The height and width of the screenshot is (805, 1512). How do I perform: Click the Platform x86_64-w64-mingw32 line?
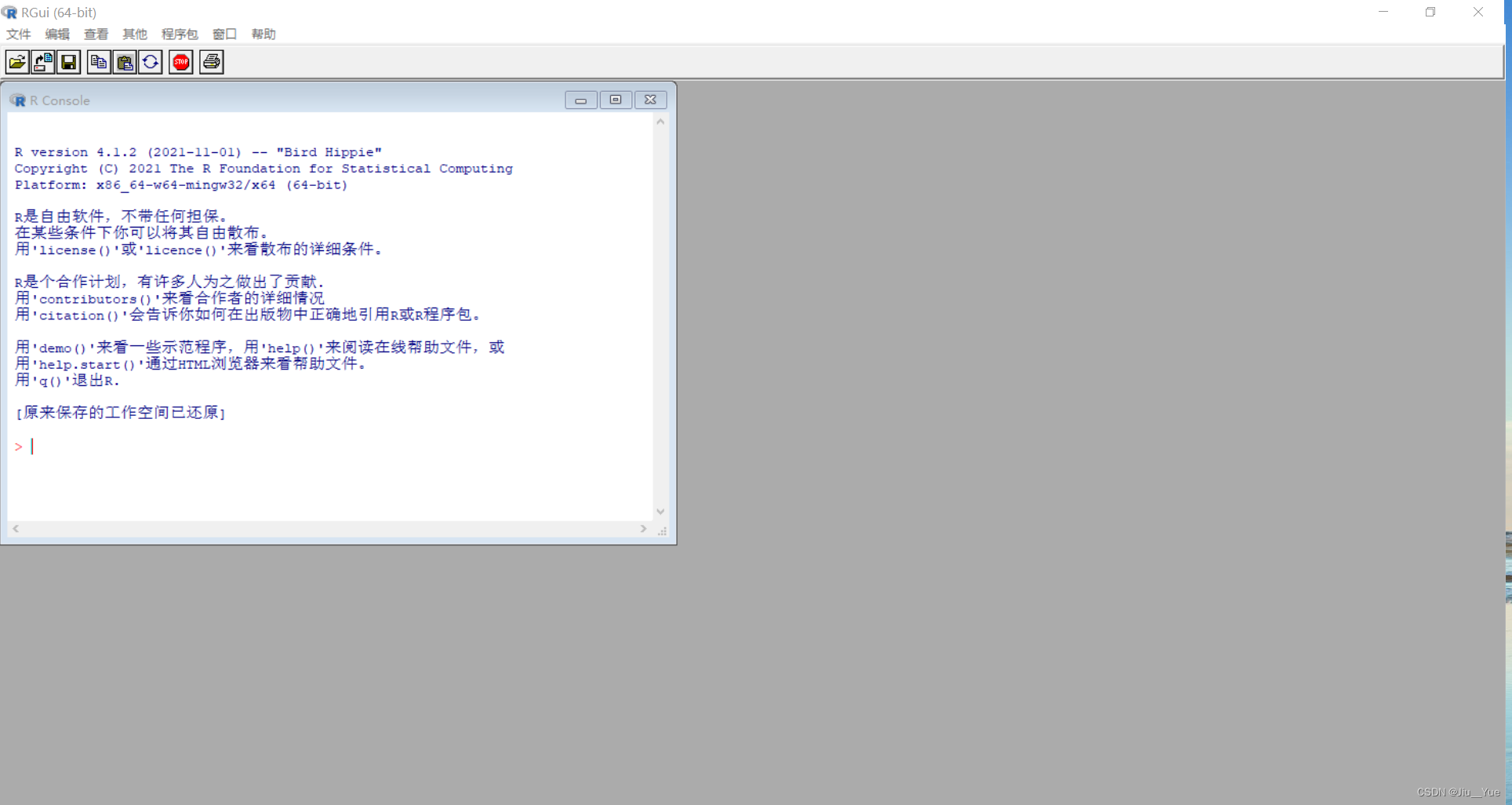point(181,185)
